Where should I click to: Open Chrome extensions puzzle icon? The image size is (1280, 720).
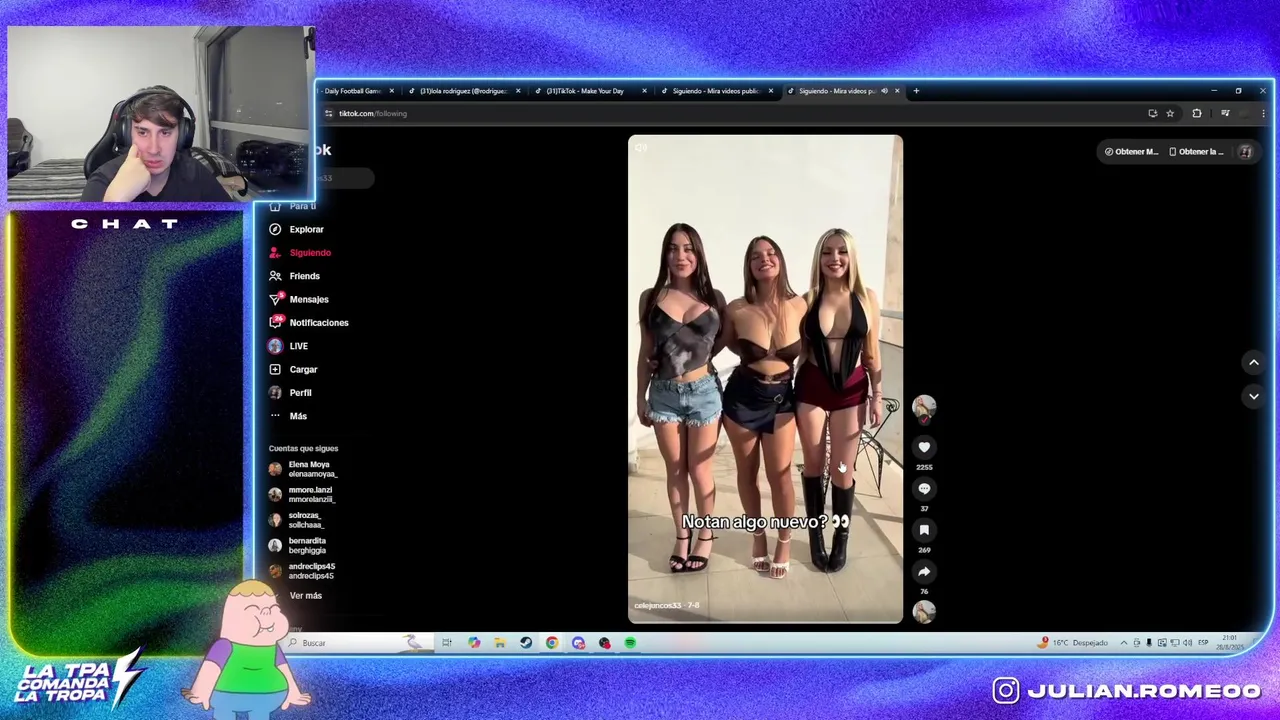click(x=1197, y=113)
